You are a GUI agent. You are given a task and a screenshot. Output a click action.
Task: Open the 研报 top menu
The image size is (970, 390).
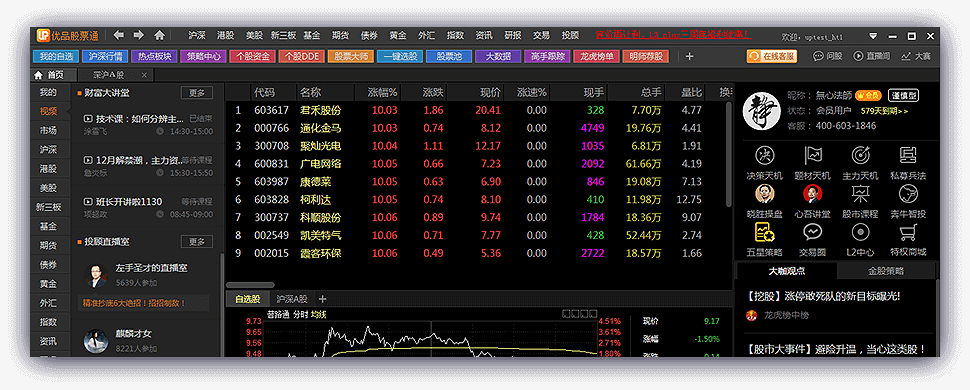pyautogui.click(x=513, y=35)
